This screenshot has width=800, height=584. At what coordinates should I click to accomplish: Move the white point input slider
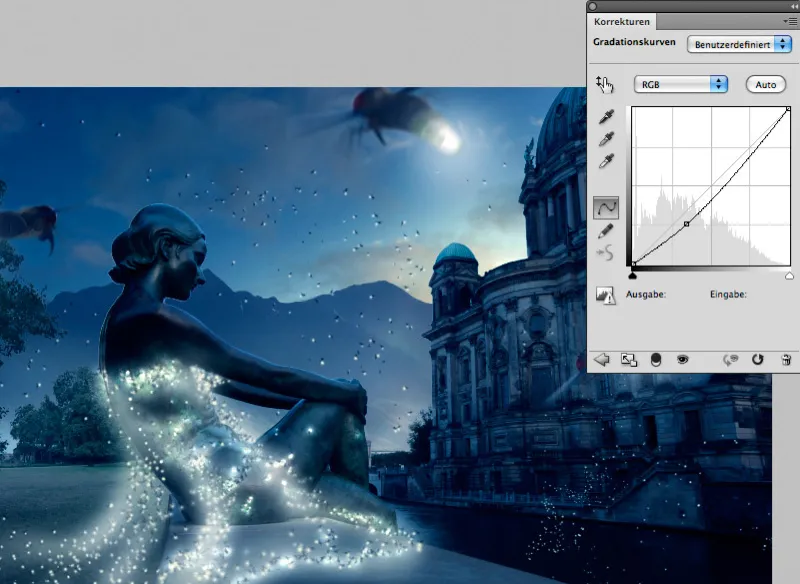(789, 275)
